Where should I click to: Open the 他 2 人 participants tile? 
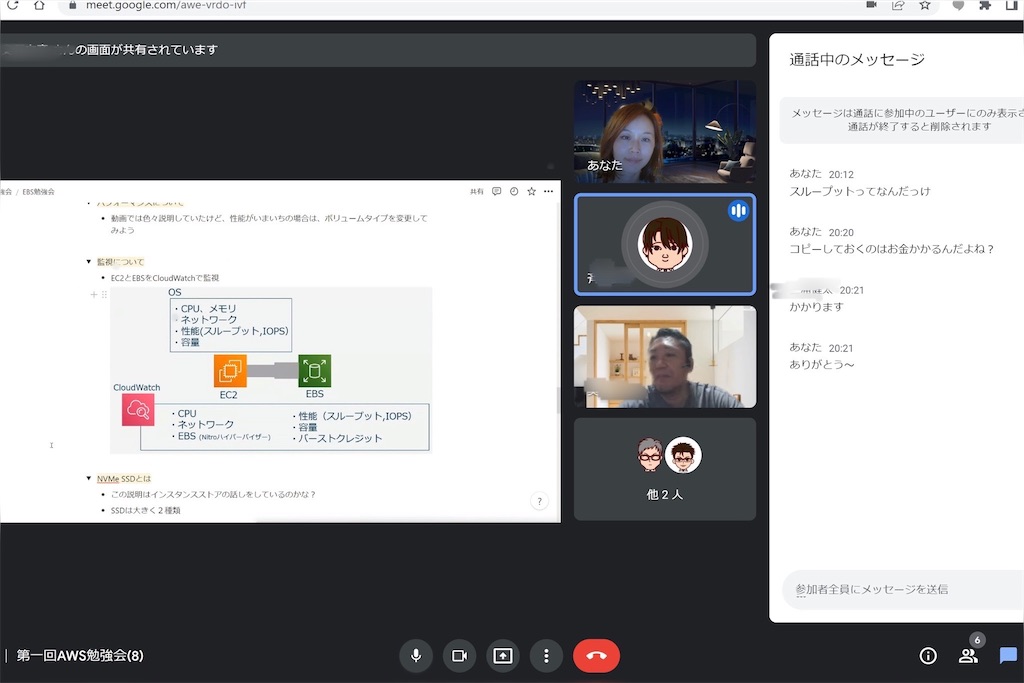(665, 469)
